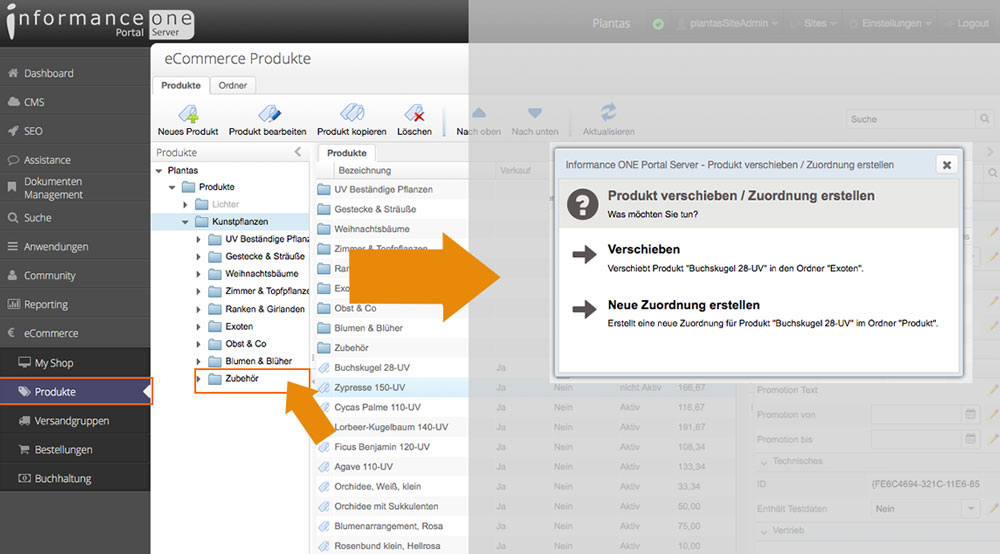
Task: Close the Produkt verschieben dialog
Action: tap(946, 164)
